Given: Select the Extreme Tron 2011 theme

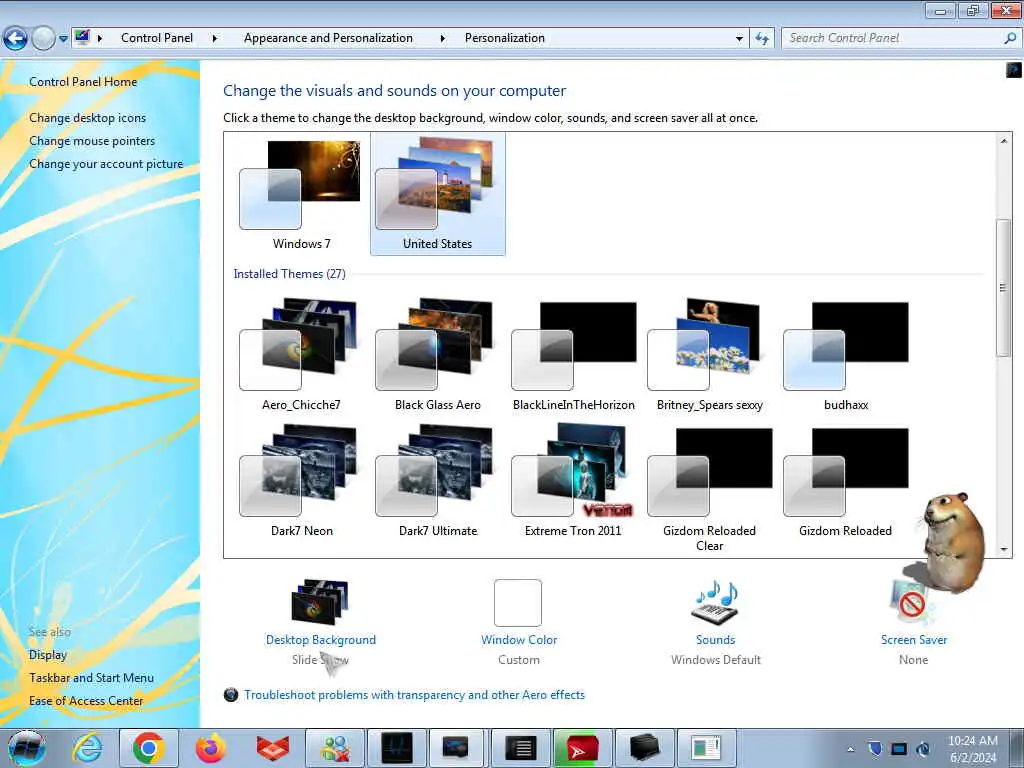Looking at the screenshot, I should (x=573, y=481).
